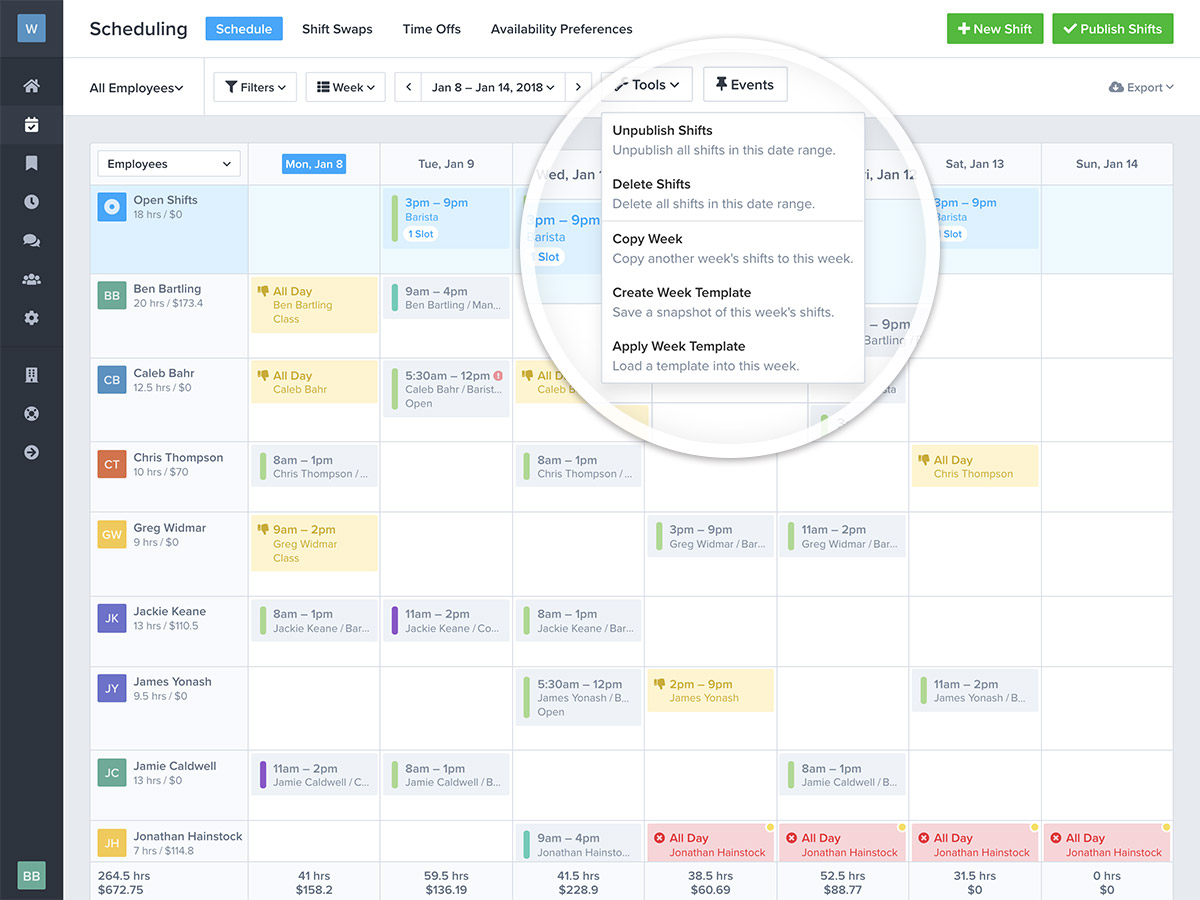This screenshot has width=1200, height=900.
Task: Open the Export dropdown
Action: coord(1141,88)
